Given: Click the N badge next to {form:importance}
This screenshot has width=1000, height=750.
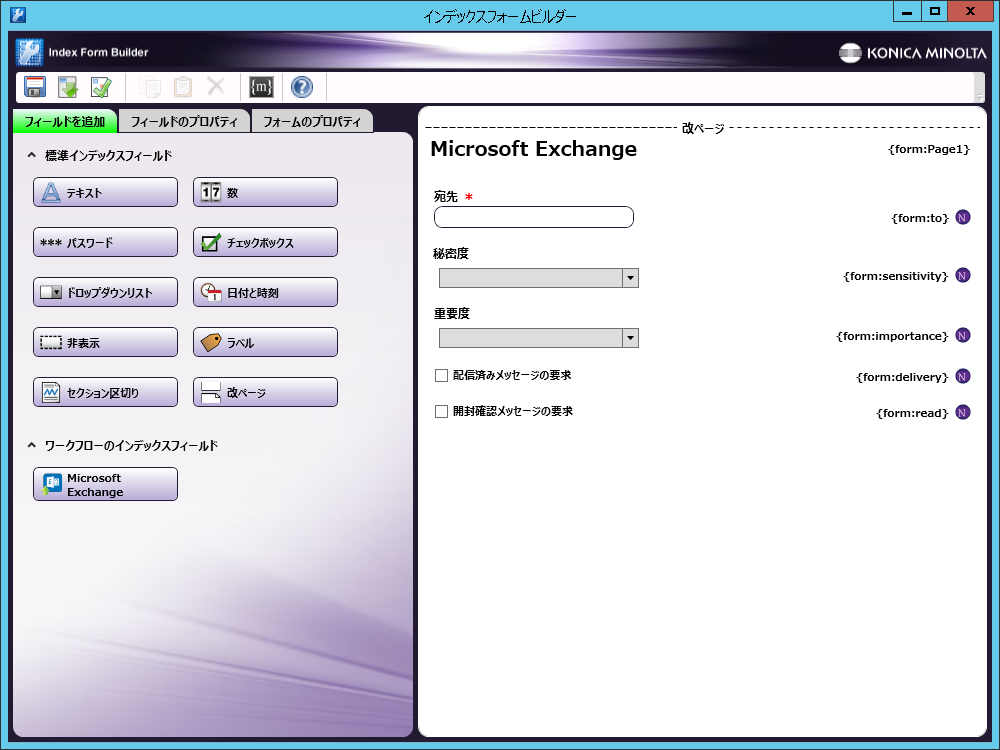Looking at the screenshot, I should (x=963, y=335).
